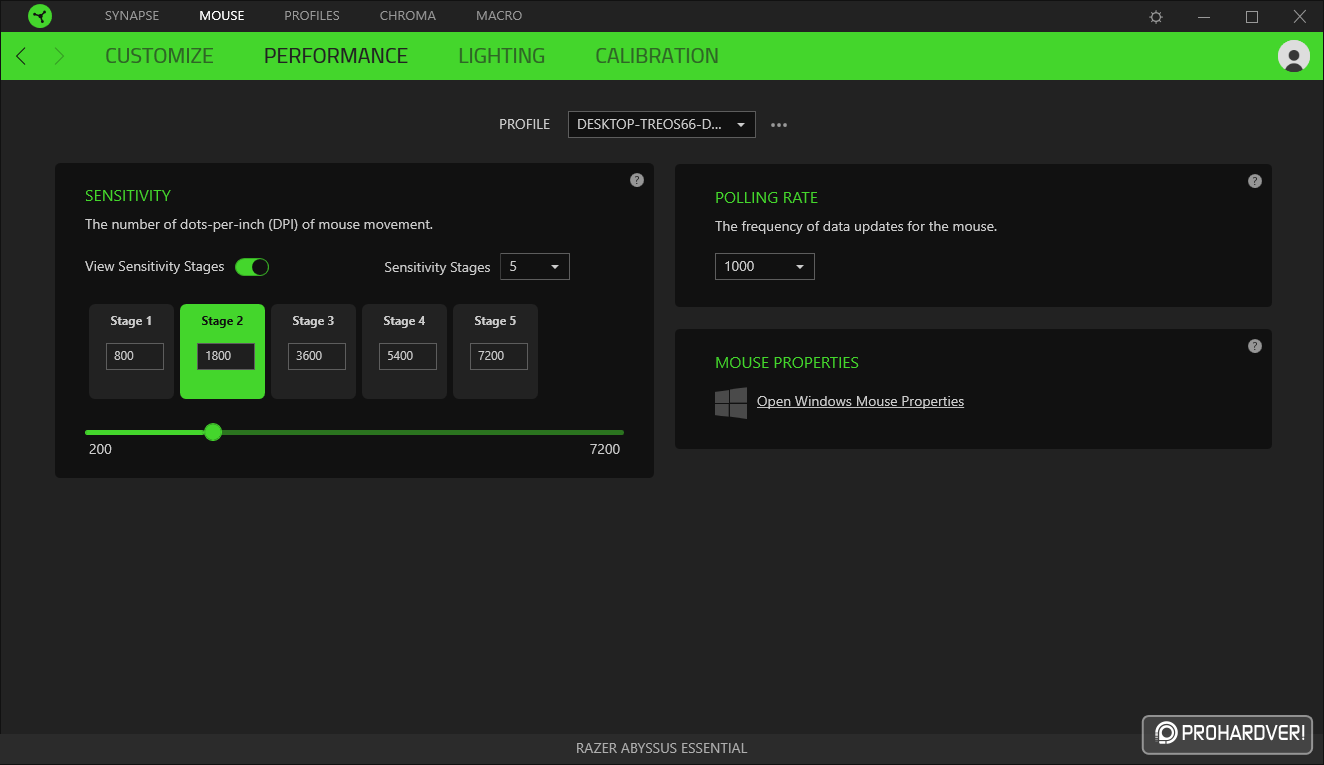Open the user account avatar
Screen dimensions: 1324x765
point(1294,56)
